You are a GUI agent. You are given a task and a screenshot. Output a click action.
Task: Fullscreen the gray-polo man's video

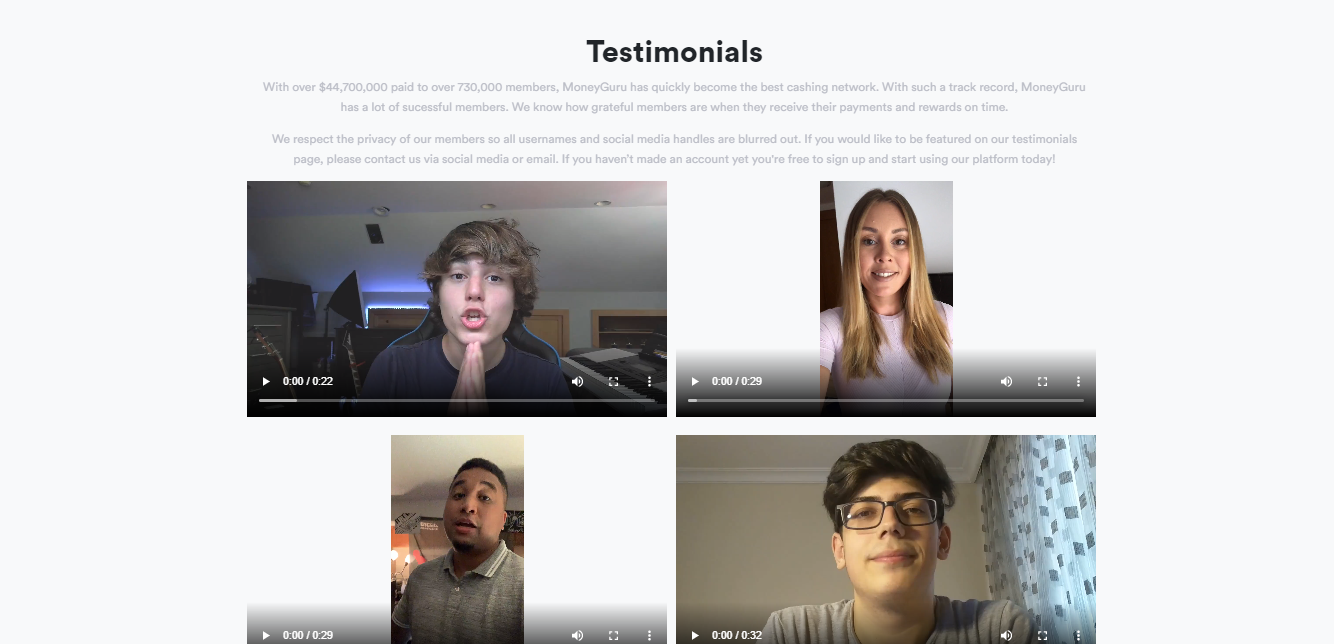pyautogui.click(x=613, y=635)
